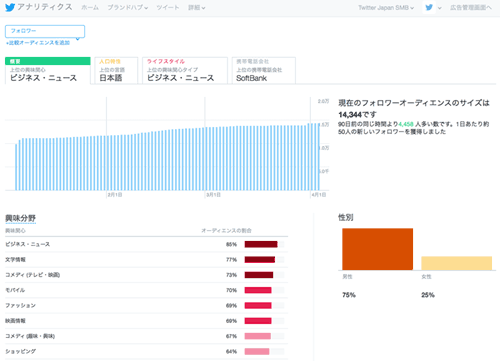Screen dimensions: 500x361
Task: Expand the ブランドハブ dropdown menu
Action: tap(128, 7)
